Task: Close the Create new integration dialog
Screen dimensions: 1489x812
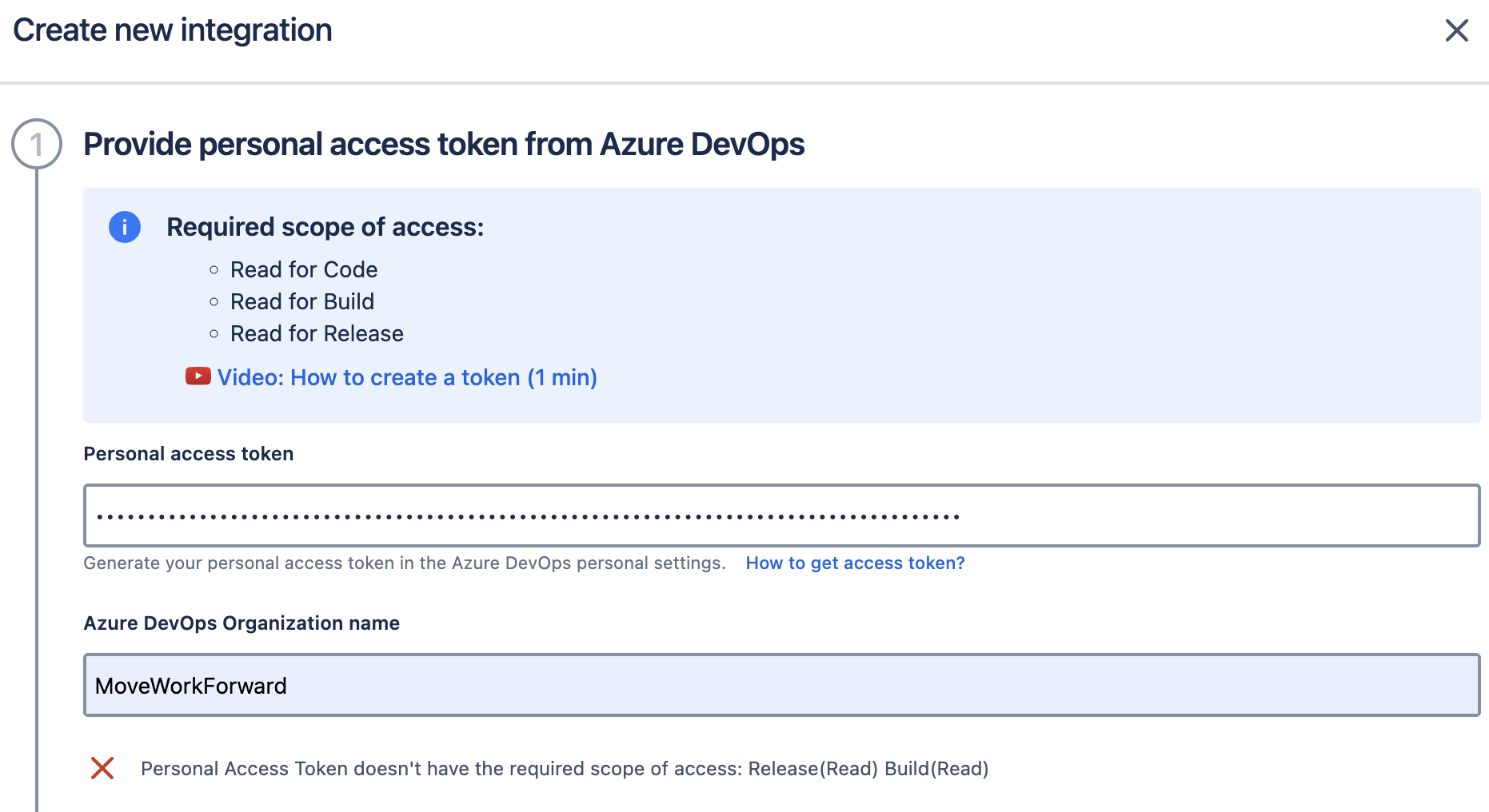Action: [x=1456, y=31]
